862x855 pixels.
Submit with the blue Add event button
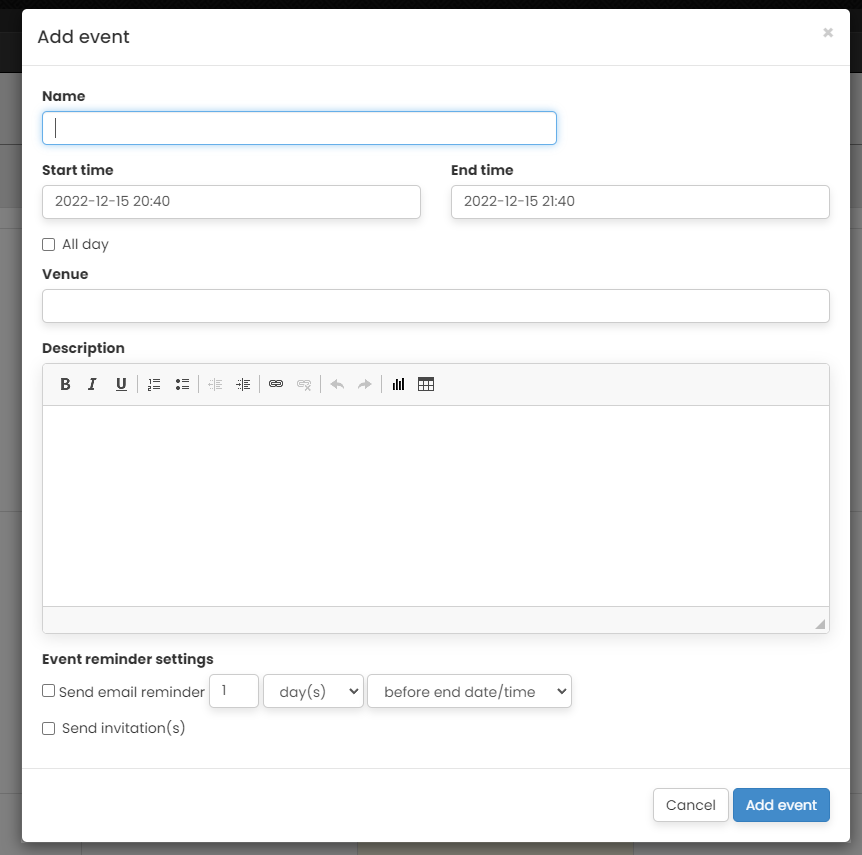[x=781, y=805]
